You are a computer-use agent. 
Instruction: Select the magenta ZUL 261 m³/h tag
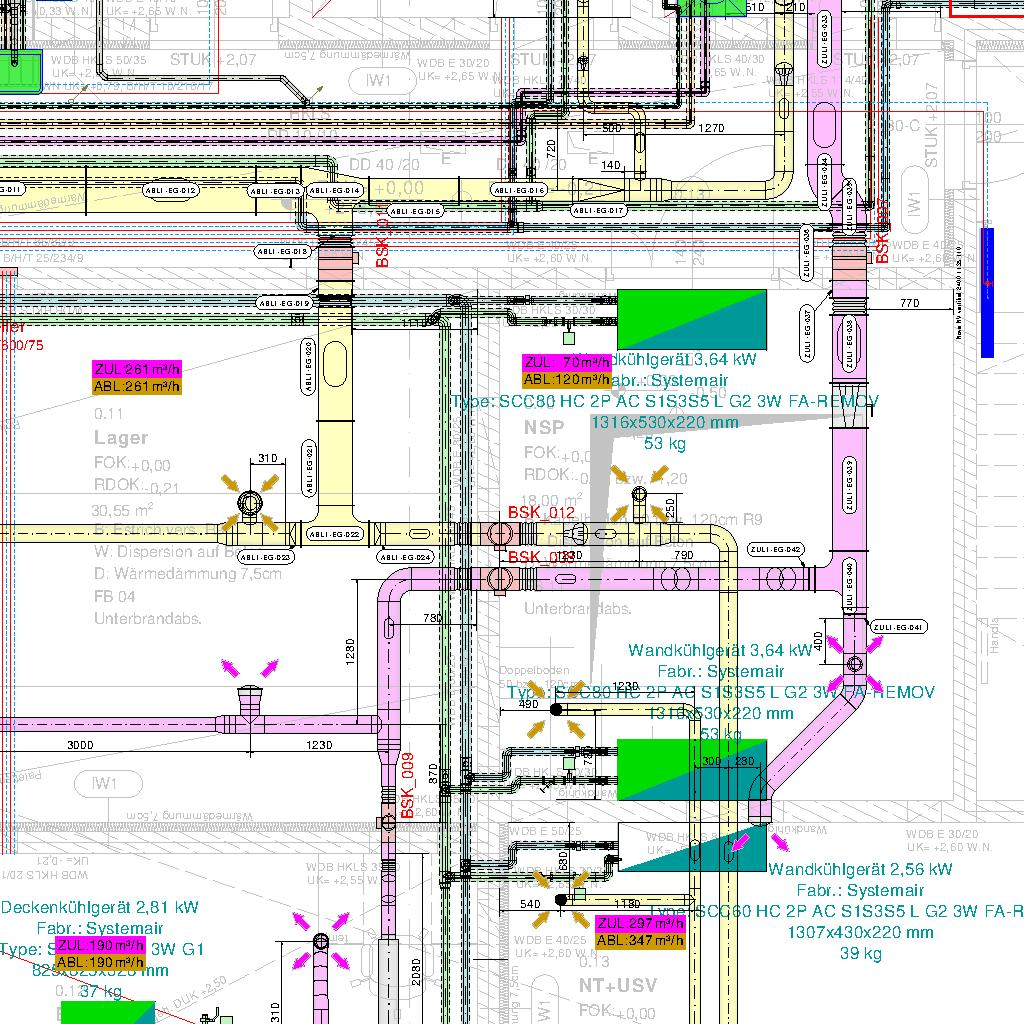[x=137, y=370]
